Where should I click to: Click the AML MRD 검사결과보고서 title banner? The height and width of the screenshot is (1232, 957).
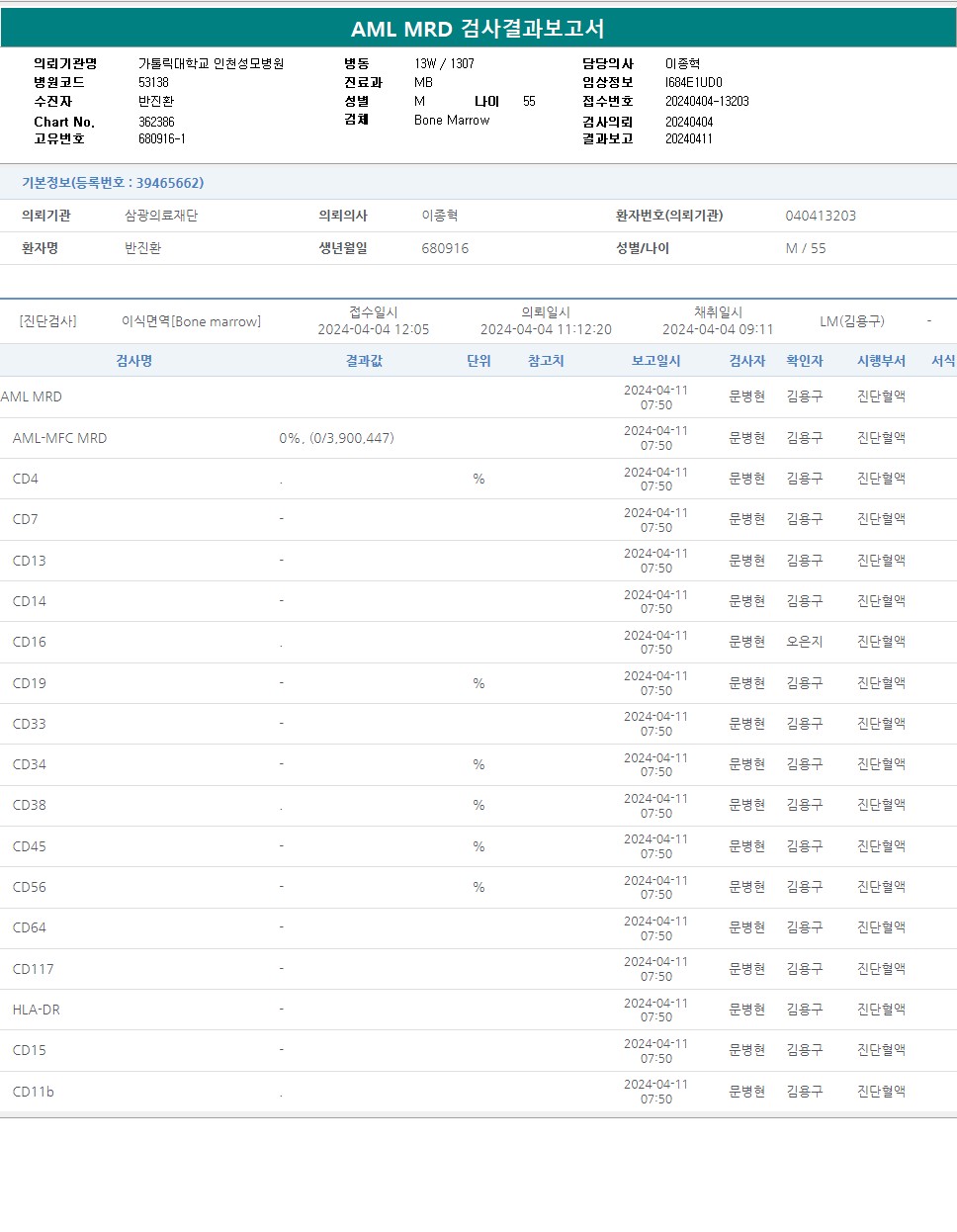click(x=478, y=29)
